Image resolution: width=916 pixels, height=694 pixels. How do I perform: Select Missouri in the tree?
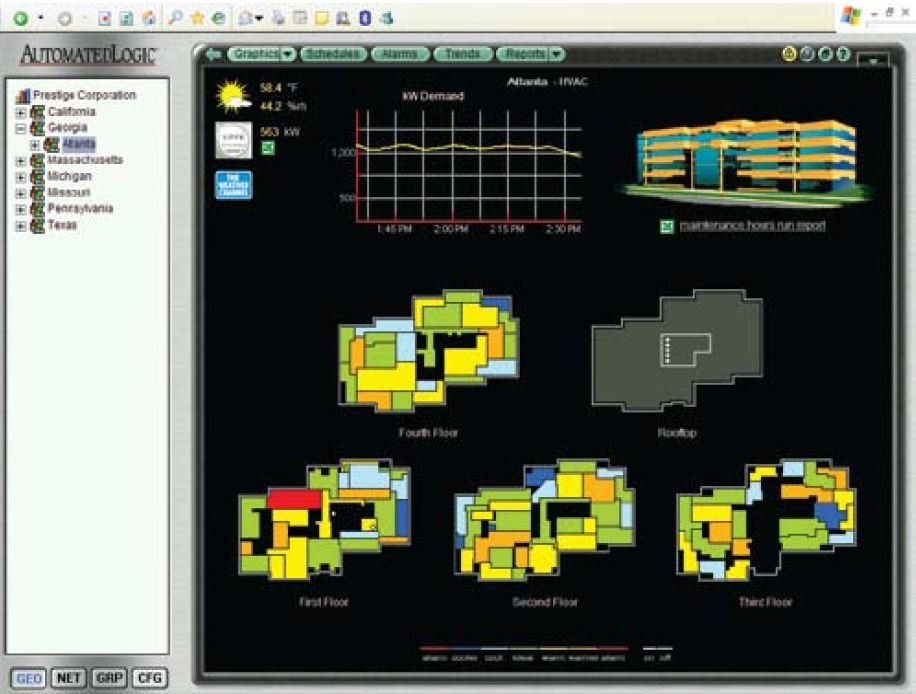[x=69, y=192]
